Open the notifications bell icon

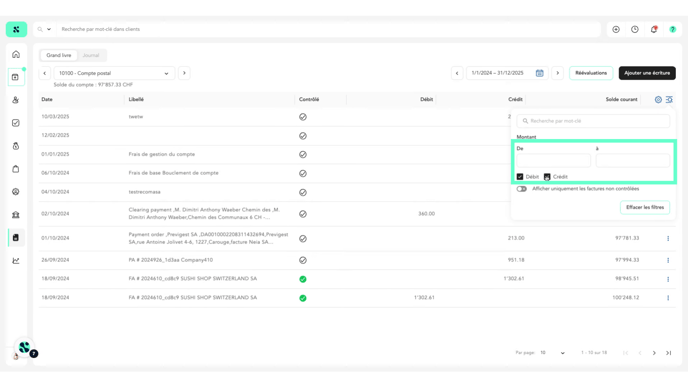coord(654,29)
